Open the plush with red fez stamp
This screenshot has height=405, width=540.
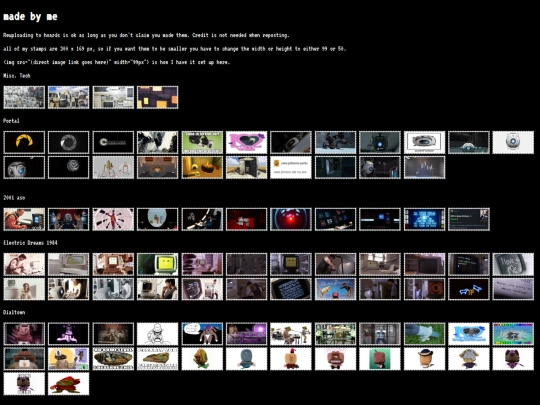[x=291, y=359]
